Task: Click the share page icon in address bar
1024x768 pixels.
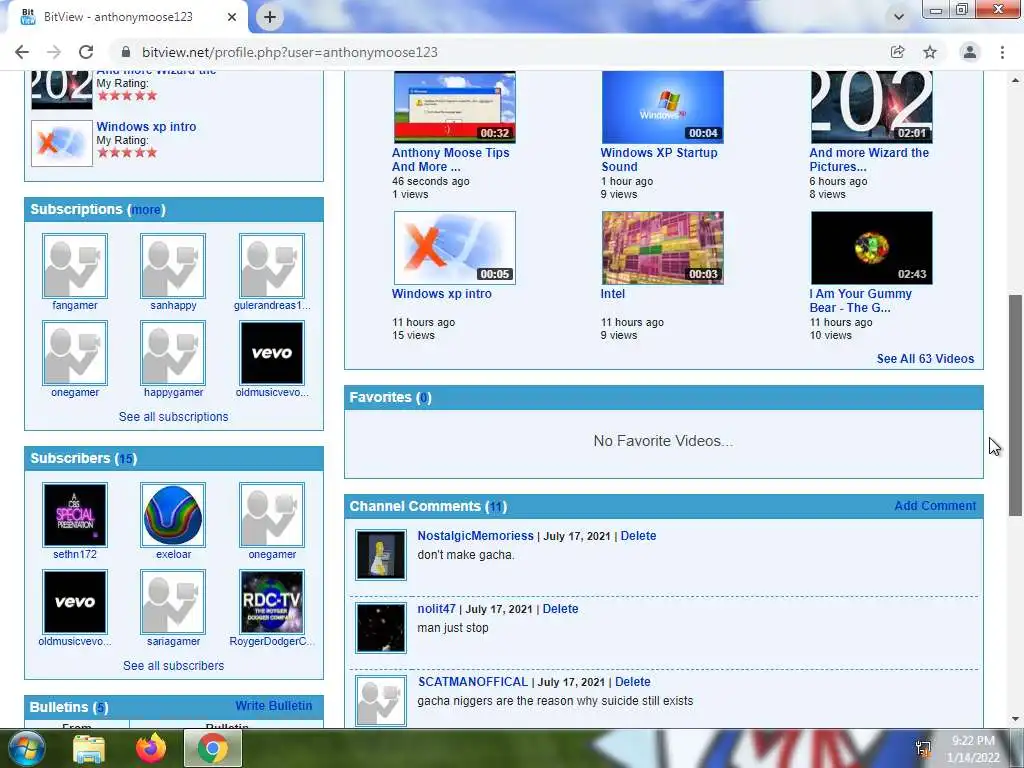Action: (897, 52)
